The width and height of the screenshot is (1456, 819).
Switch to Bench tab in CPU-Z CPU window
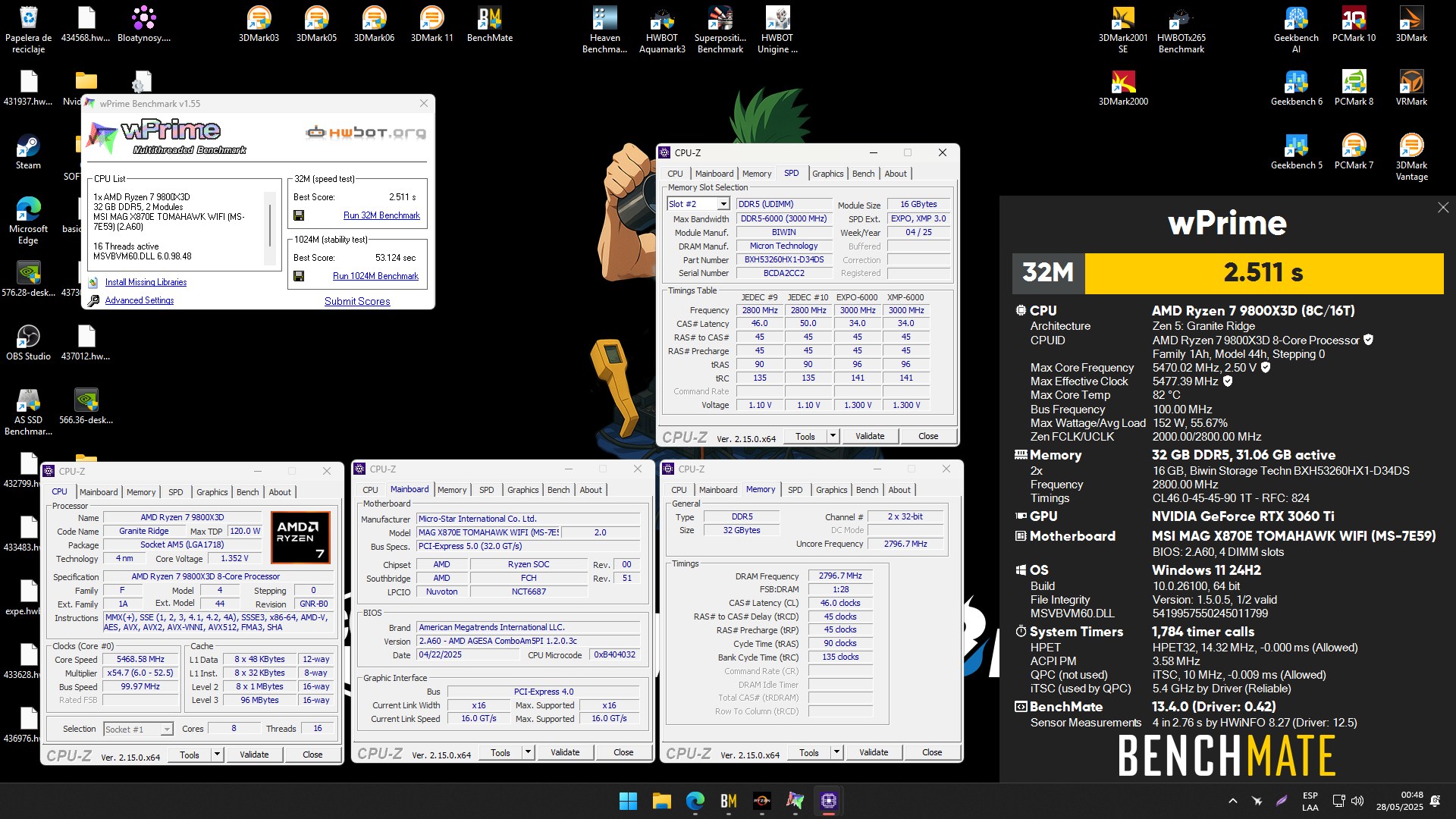coord(247,492)
